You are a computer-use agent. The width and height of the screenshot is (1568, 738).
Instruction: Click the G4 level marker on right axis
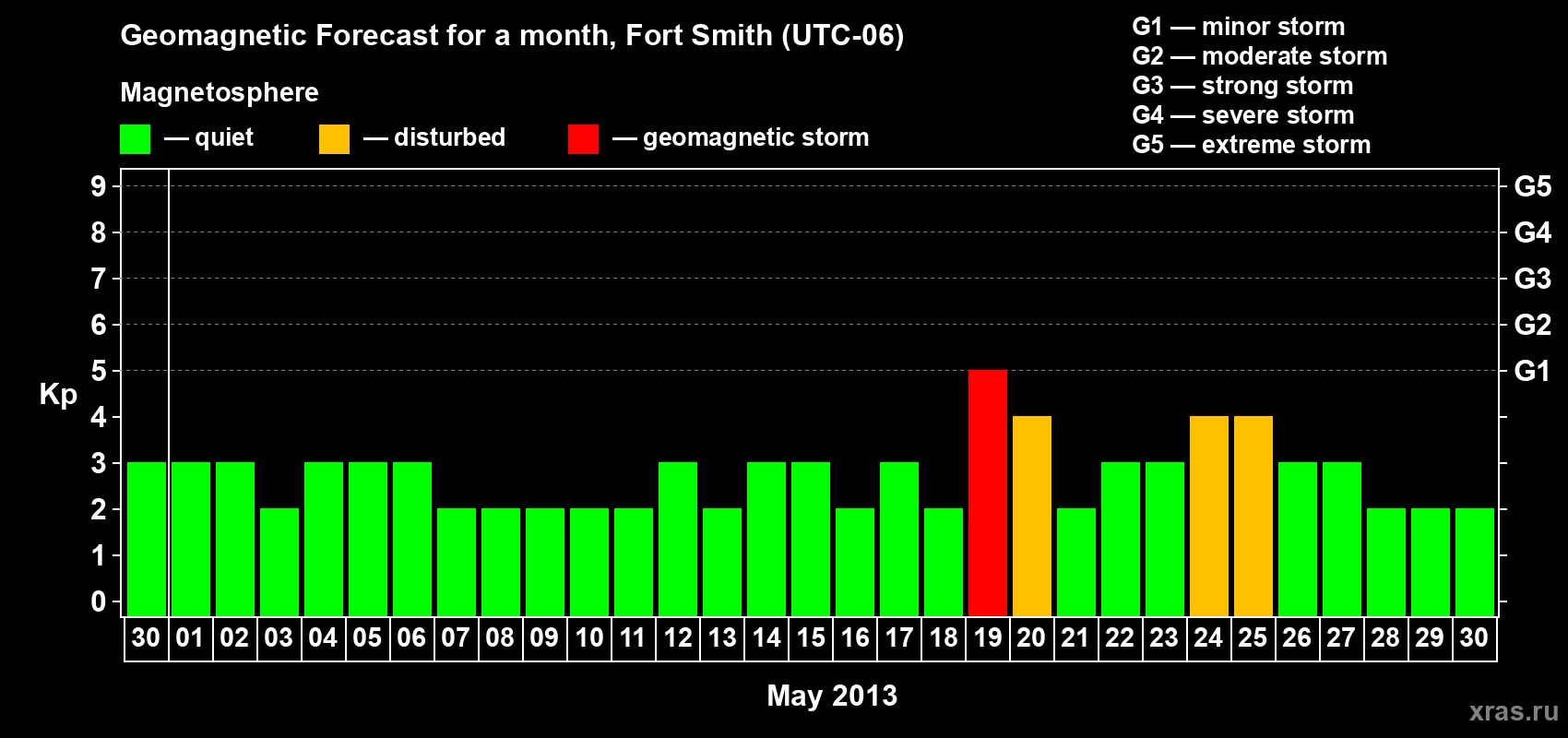coord(1532,232)
